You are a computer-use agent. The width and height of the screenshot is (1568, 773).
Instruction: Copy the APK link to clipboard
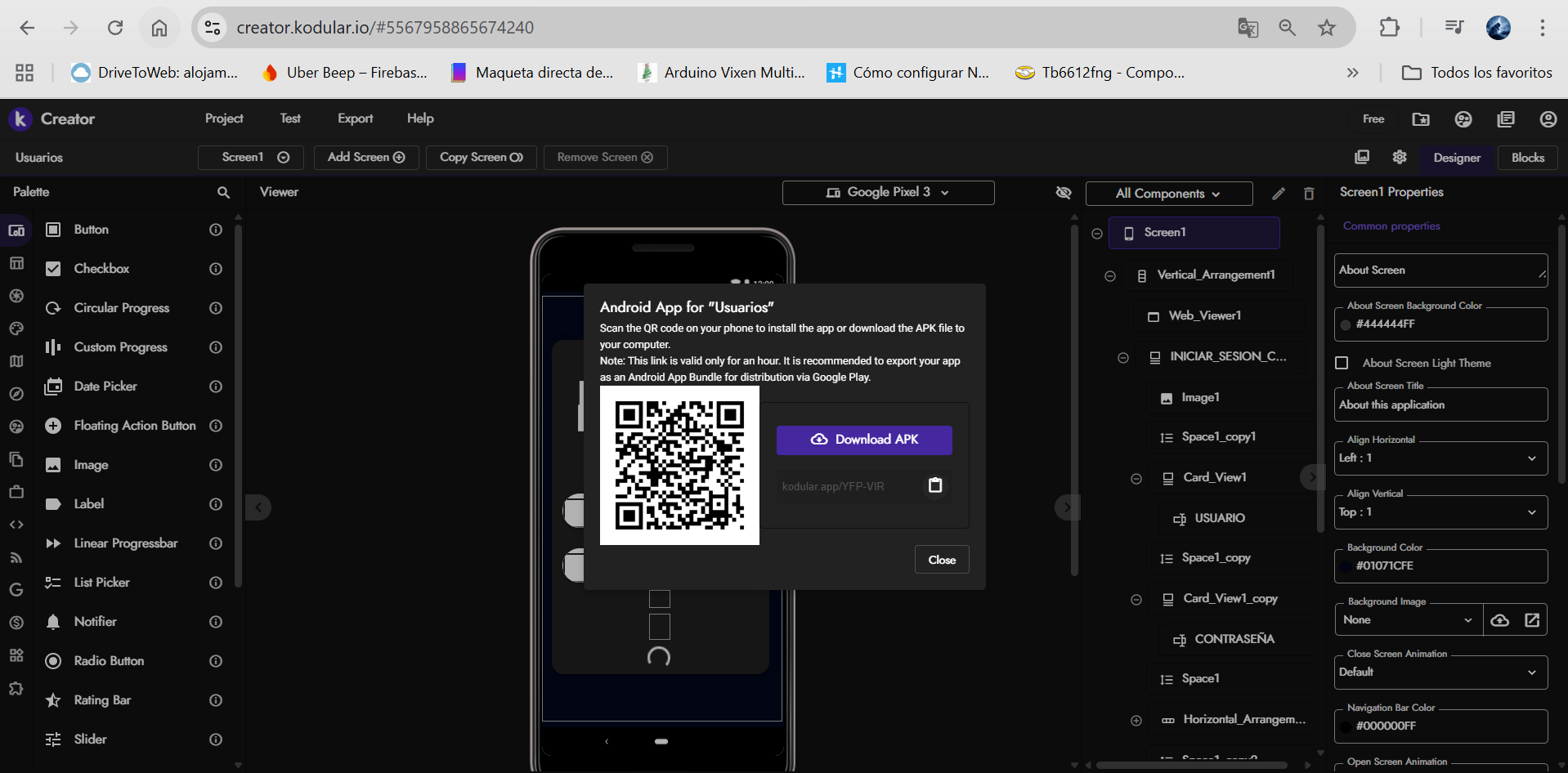click(x=935, y=485)
